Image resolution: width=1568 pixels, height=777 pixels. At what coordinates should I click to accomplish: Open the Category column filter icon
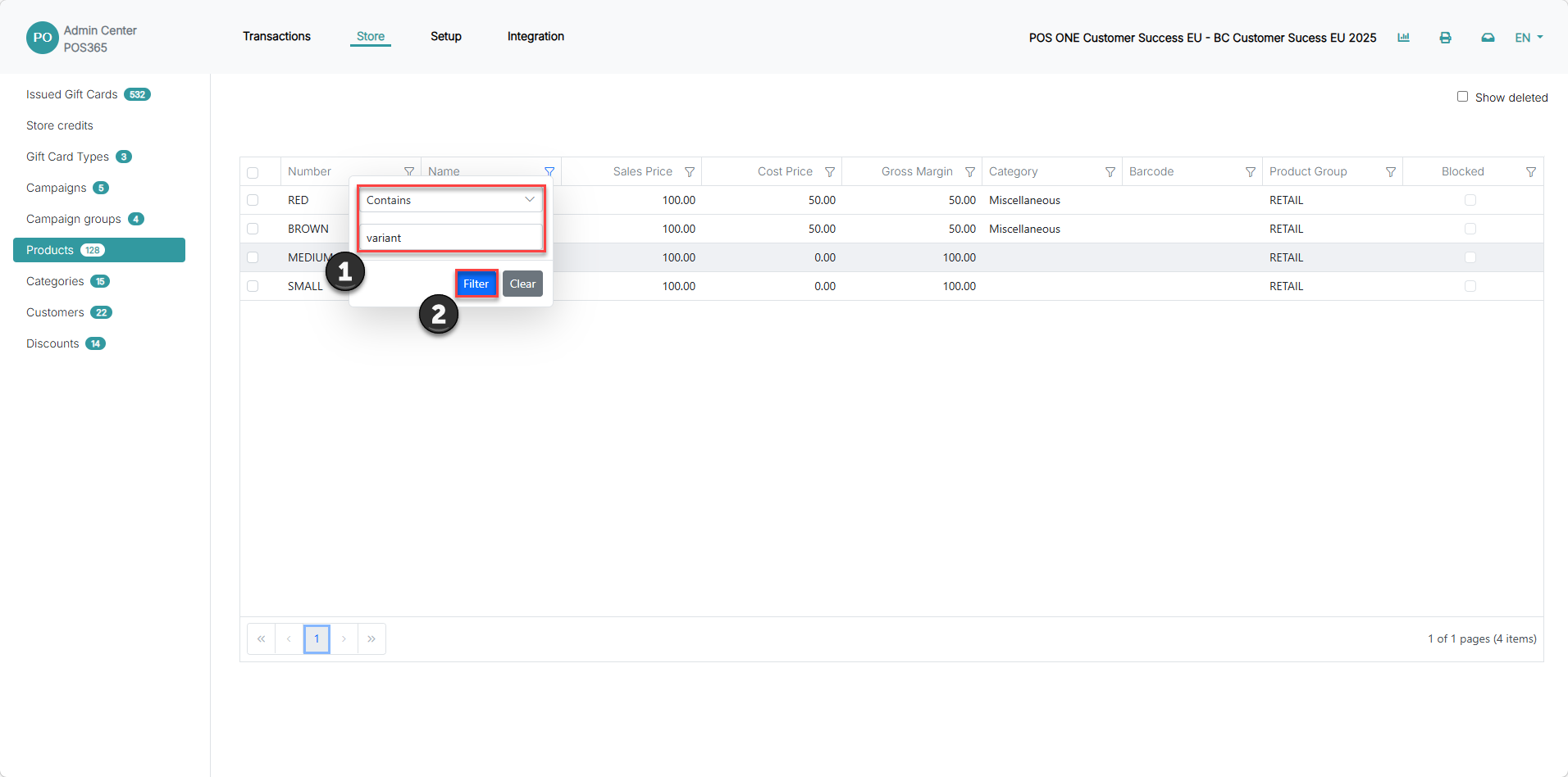tap(1110, 171)
